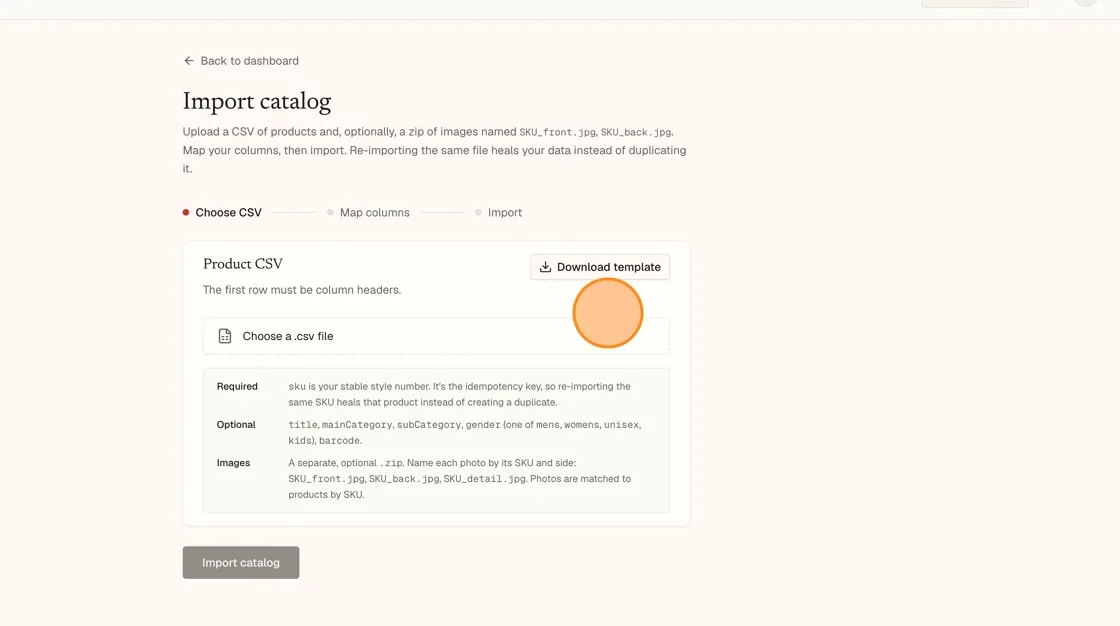Click 'The first row must be column headers.' text
The width and height of the screenshot is (1120, 626).
(302, 289)
